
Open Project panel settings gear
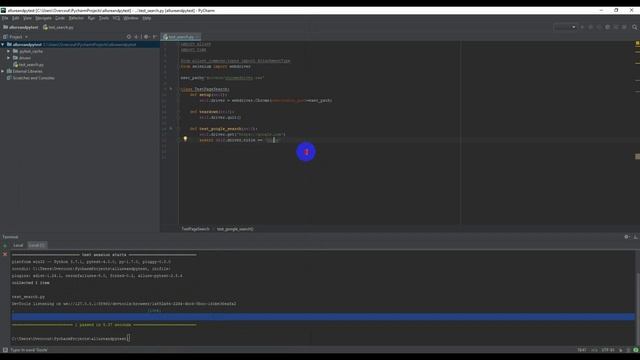tap(146, 37)
